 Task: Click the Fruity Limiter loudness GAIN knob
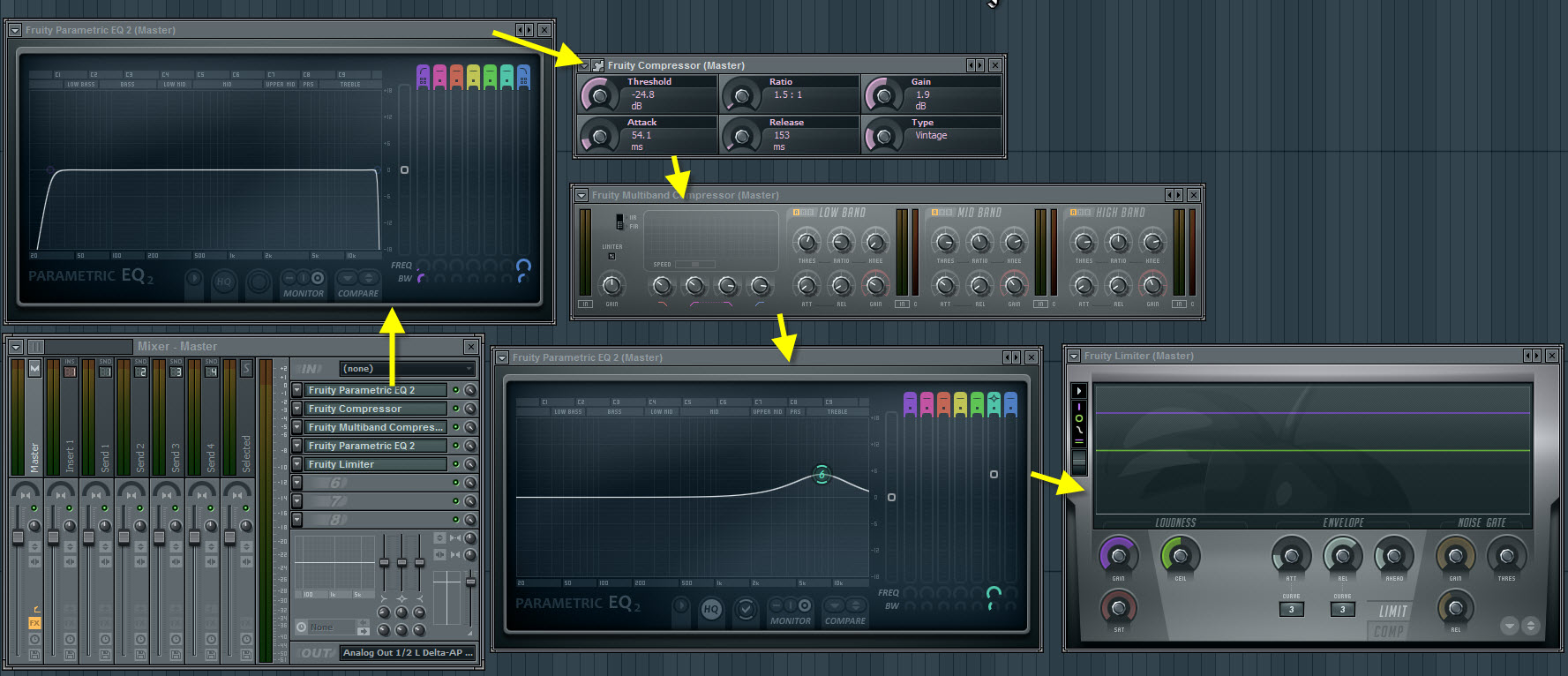1119,556
